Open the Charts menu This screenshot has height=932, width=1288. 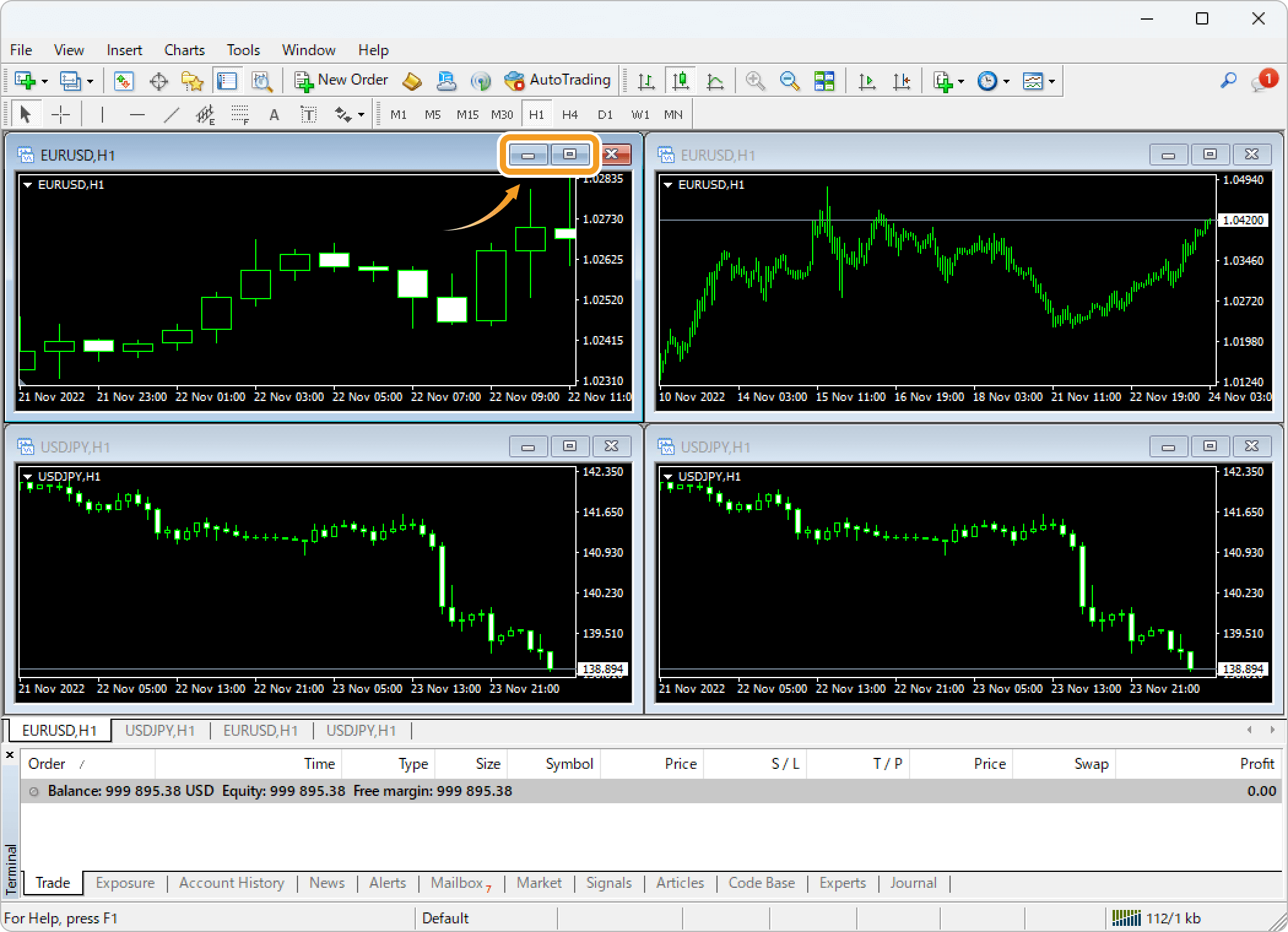185,50
